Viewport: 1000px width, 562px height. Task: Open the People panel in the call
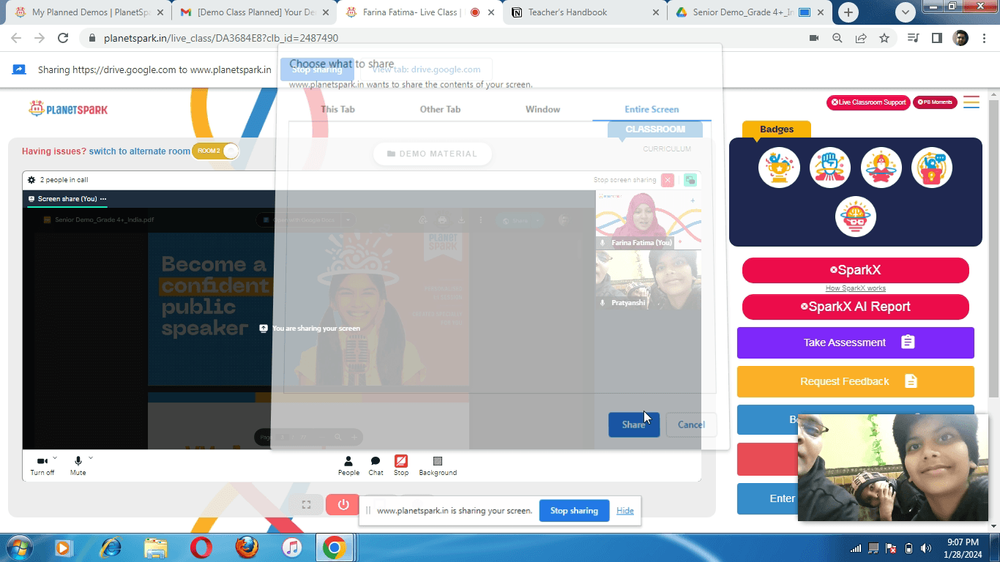(x=348, y=466)
